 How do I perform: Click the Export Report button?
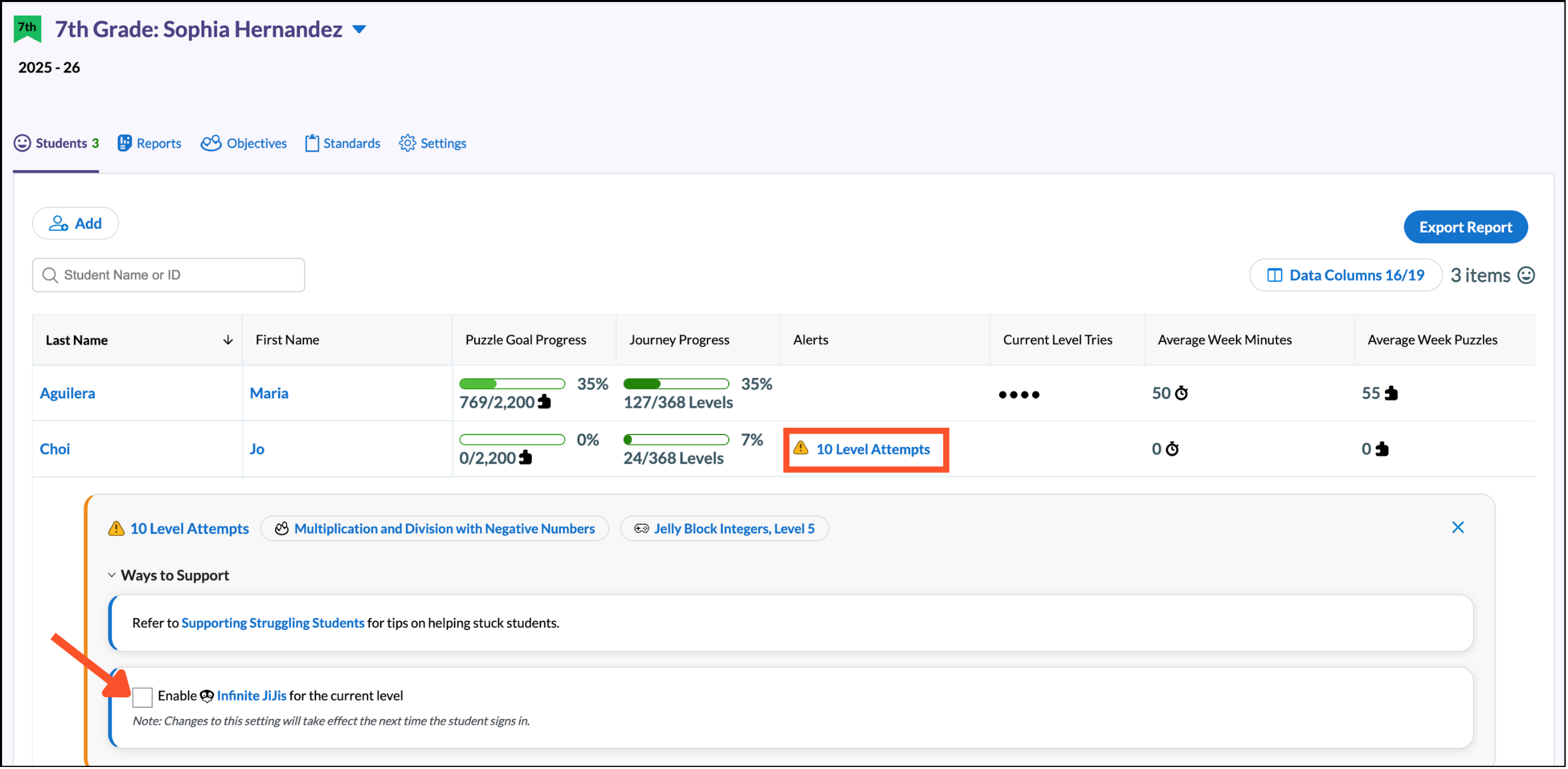[1466, 228]
